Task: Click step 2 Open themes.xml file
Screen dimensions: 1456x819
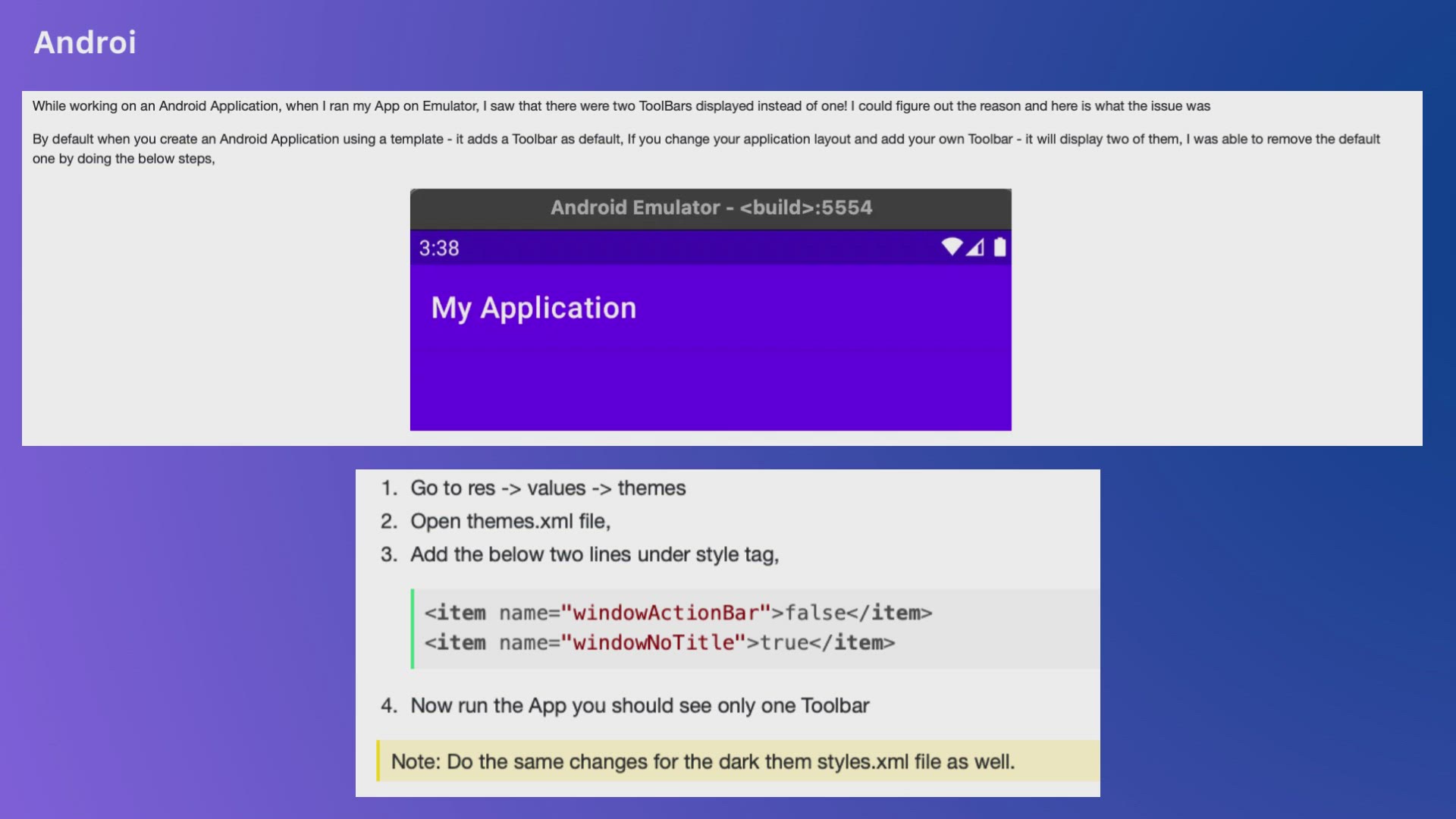Action: pos(510,522)
